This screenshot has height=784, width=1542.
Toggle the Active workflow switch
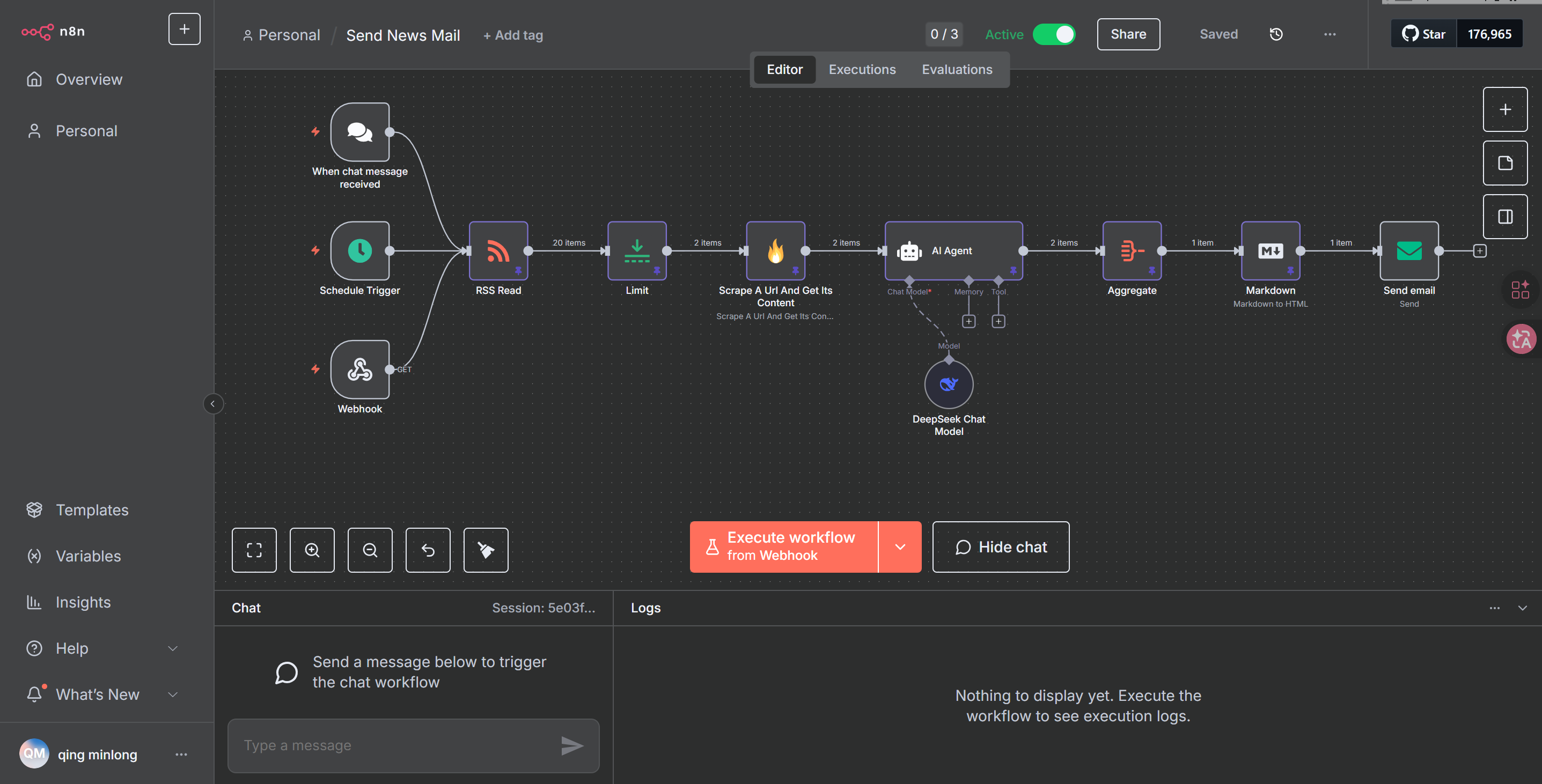(x=1054, y=35)
